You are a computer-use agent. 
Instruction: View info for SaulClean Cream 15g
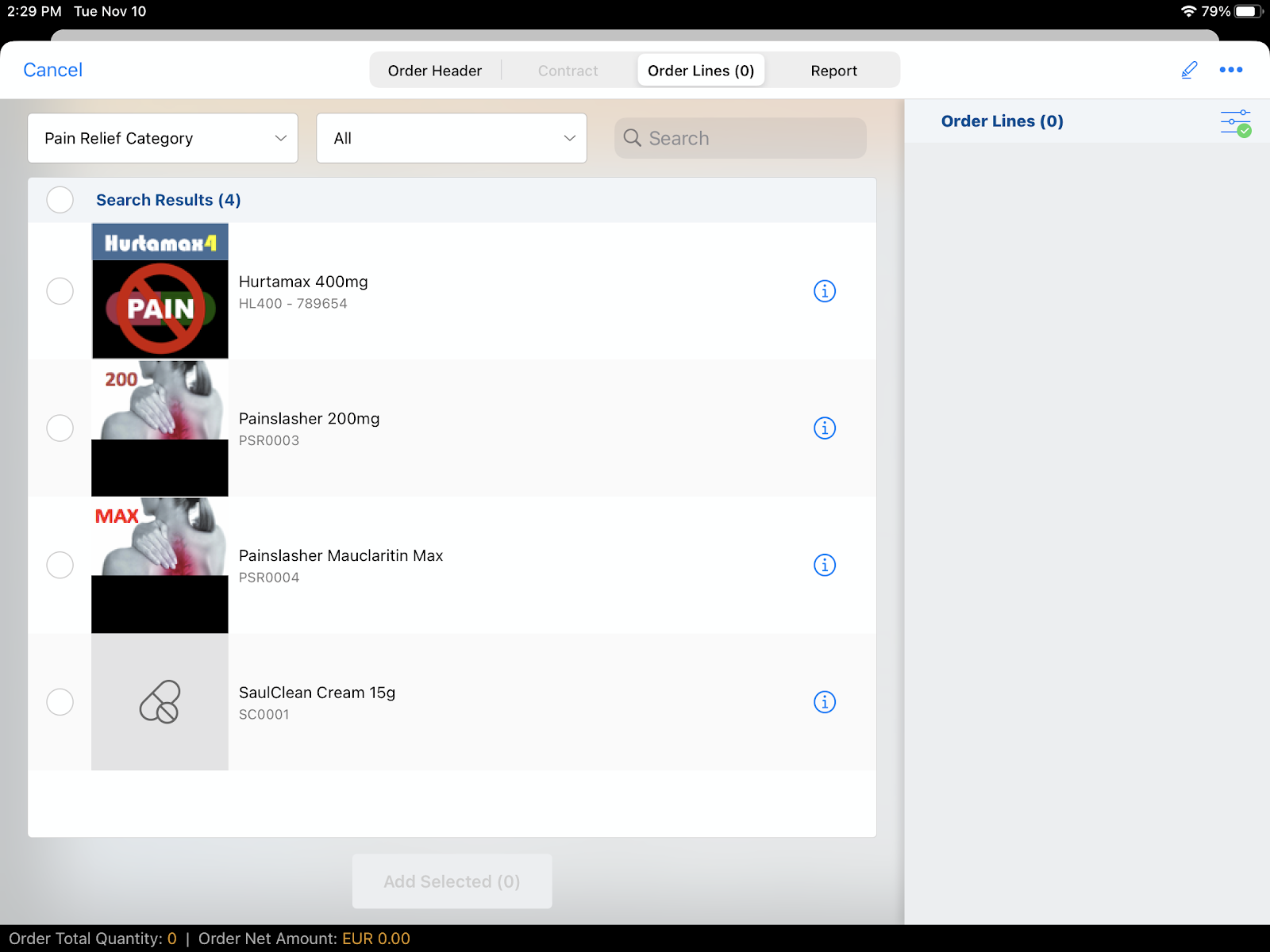click(825, 702)
